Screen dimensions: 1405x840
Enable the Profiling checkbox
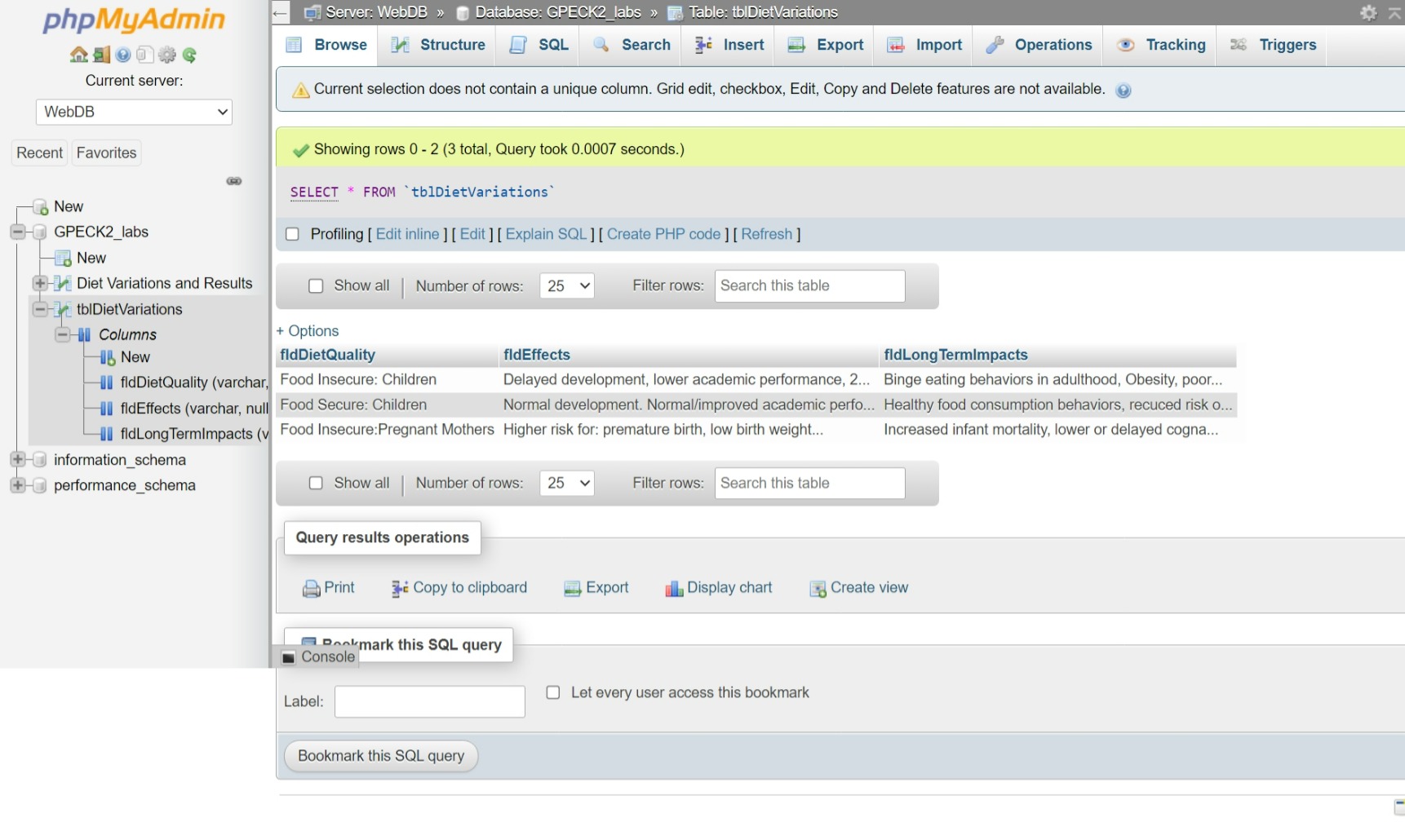tap(292, 235)
